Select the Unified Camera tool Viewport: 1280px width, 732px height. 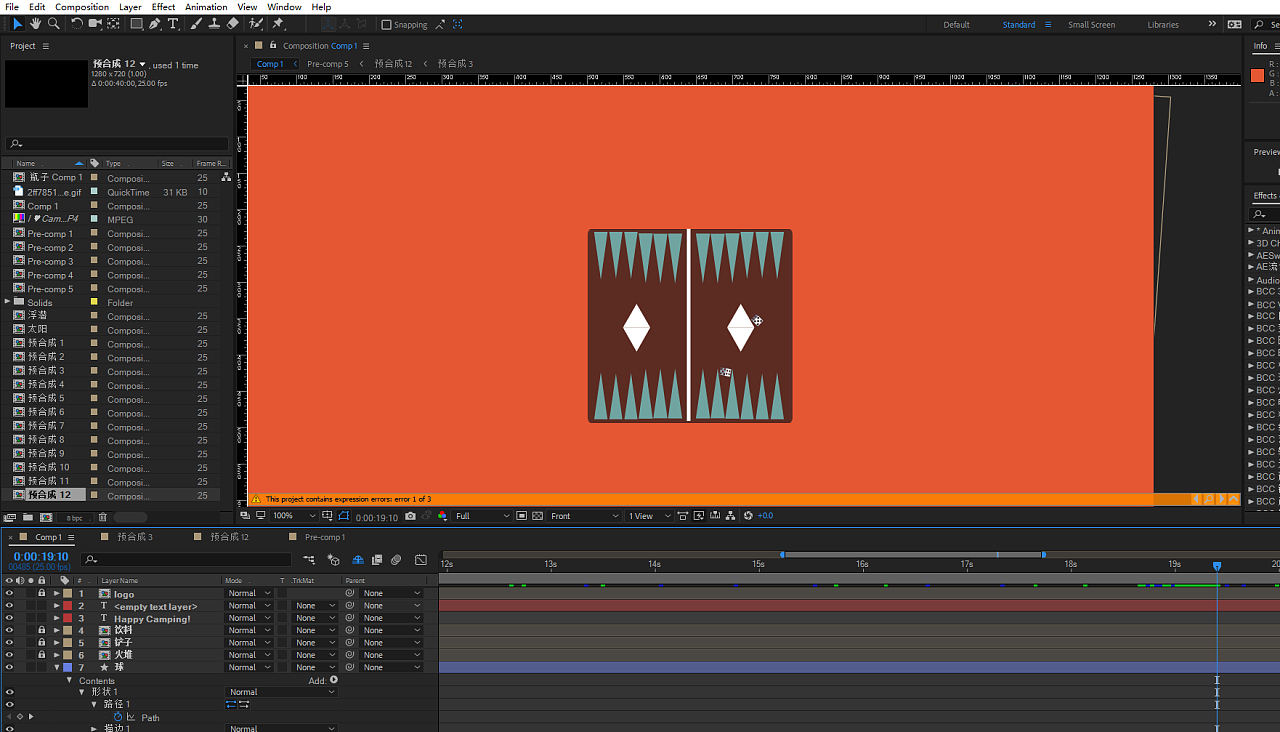[x=96, y=24]
